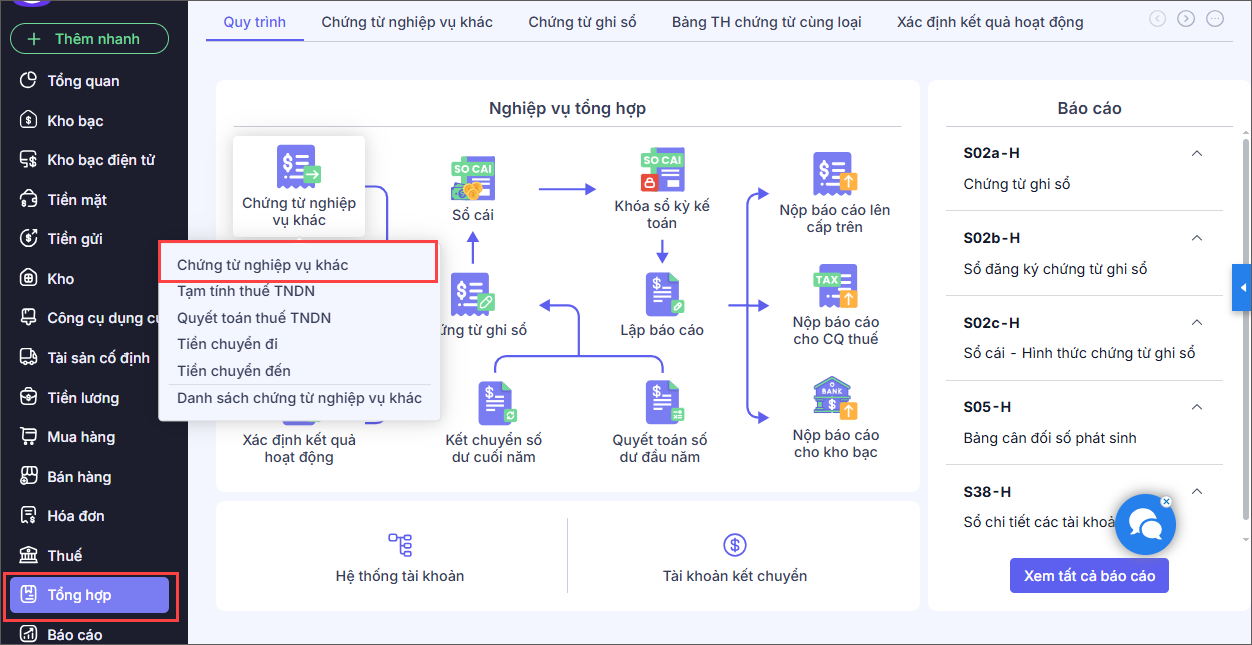This screenshot has height=645, width=1252.
Task: Switch to Bảng TH chứng từ cùng loại tab
Action: pos(767,21)
